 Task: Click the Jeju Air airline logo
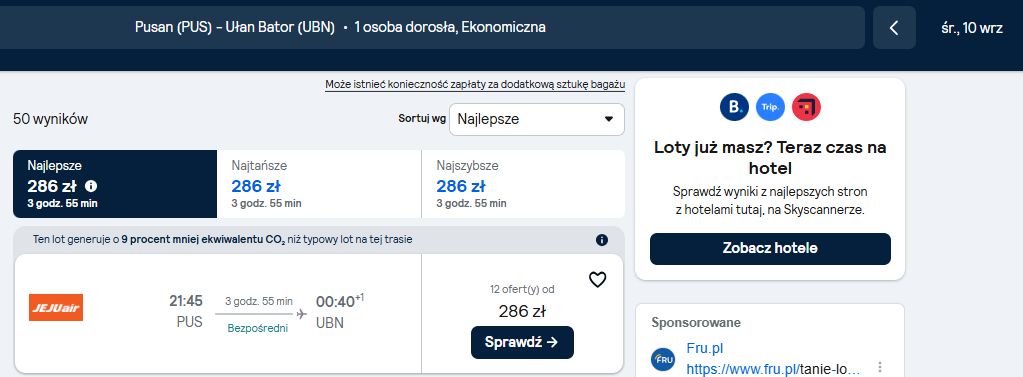click(56, 308)
